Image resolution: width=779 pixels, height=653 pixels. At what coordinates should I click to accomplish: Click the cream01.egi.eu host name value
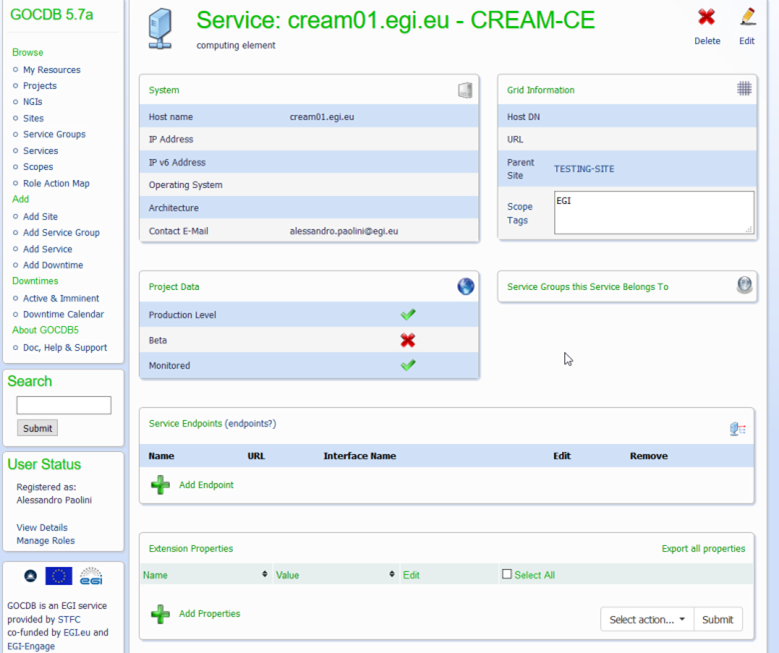tap(322, 117)
